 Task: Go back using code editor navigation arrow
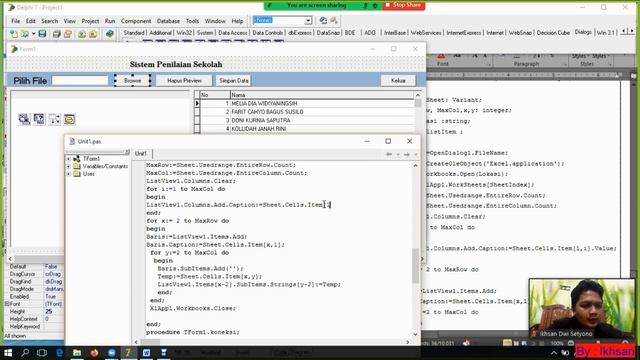pyautogui.click(x=389, y=154)
